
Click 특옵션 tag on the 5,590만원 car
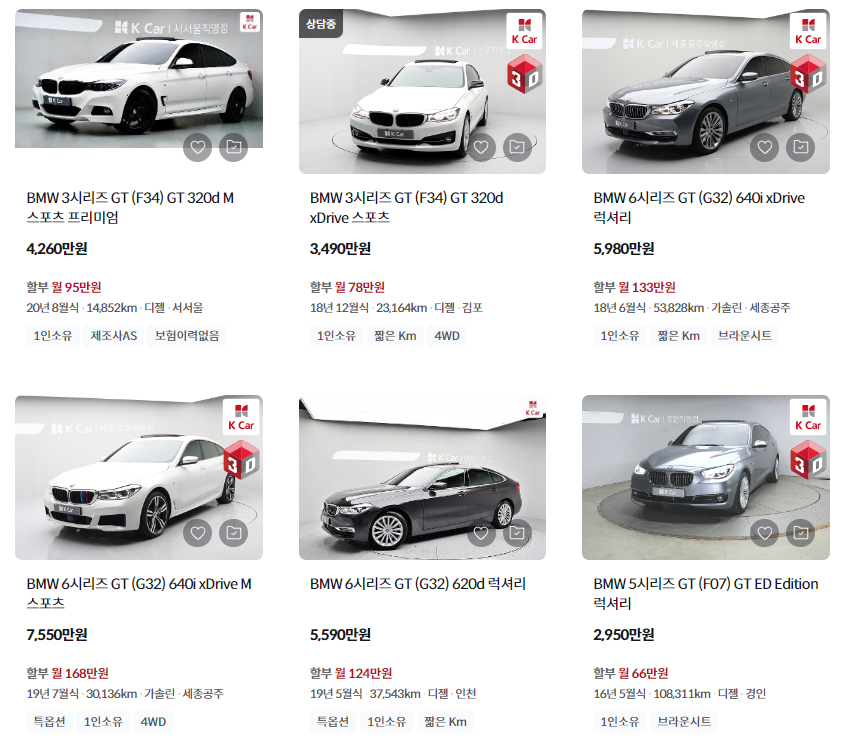click(x=332, y=722)
